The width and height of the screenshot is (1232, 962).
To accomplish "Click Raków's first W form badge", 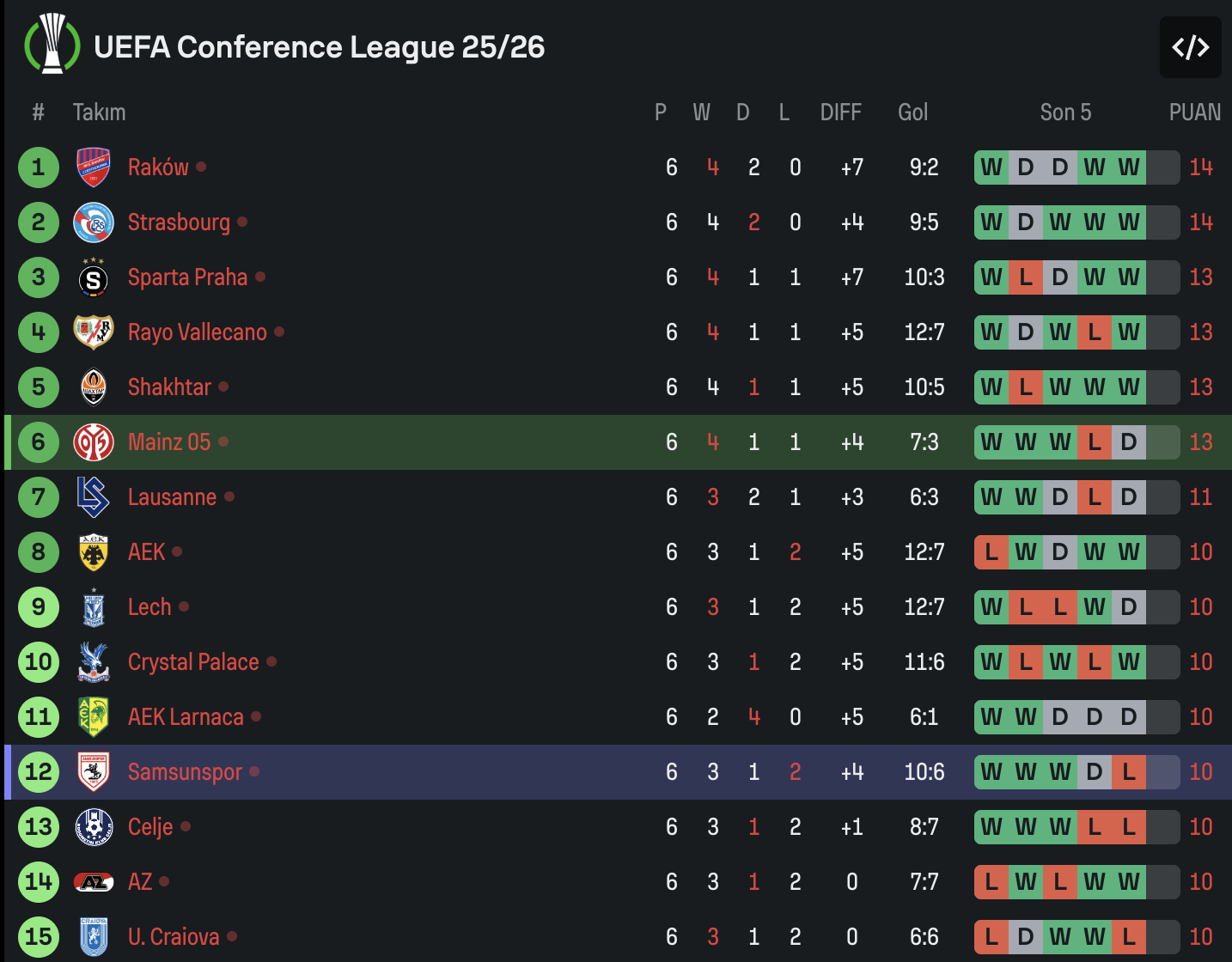I will [991, 167].
